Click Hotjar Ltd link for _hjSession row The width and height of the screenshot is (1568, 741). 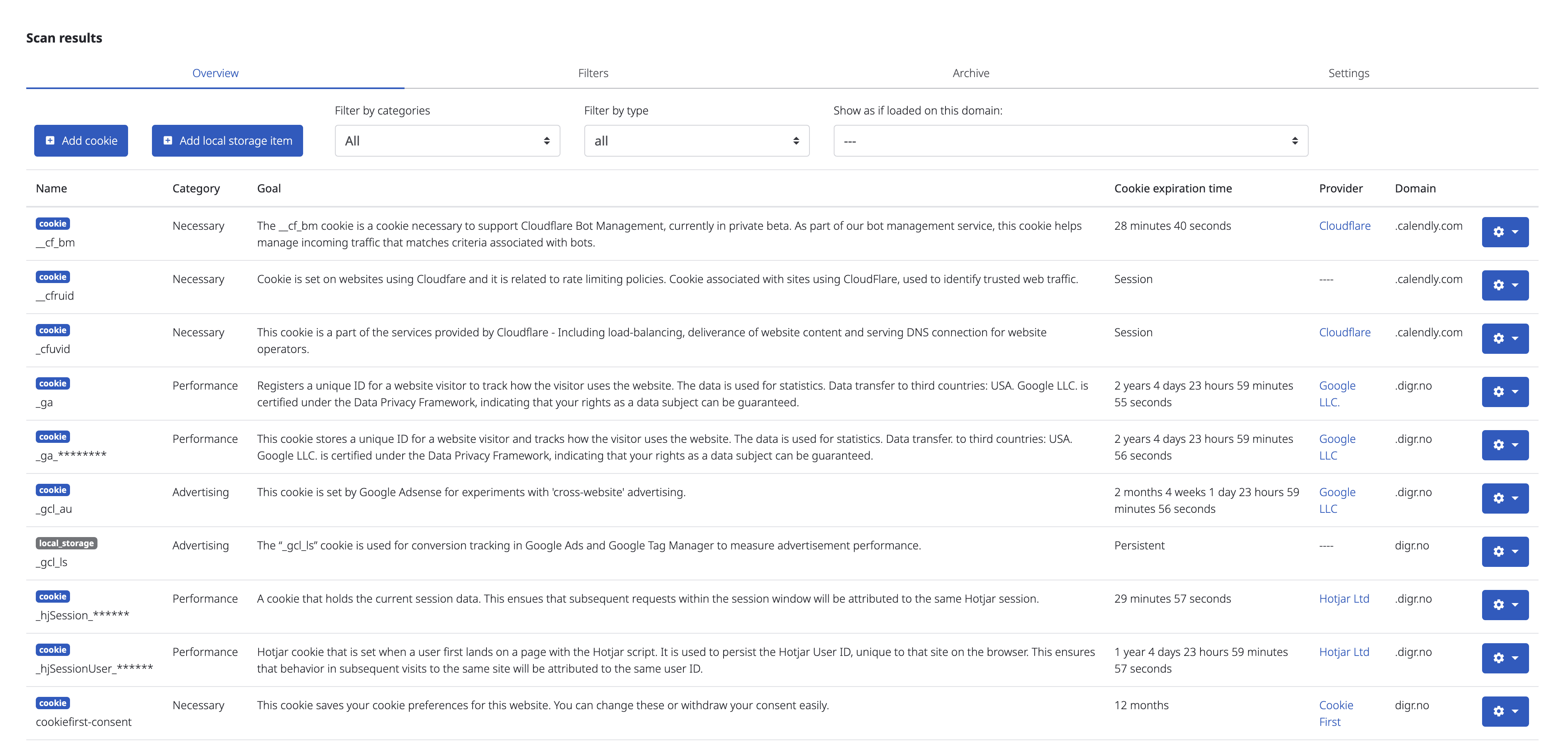point(1343,599)
